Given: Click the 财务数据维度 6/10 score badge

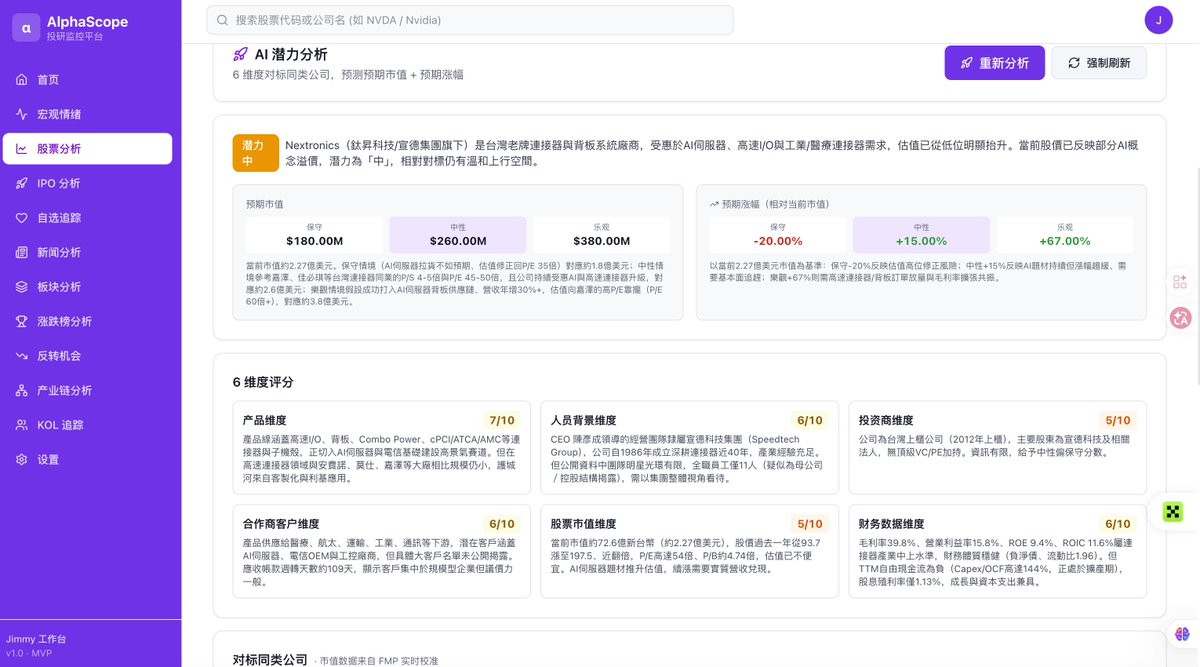Looking at the screenshot, I should point(1118,524).
